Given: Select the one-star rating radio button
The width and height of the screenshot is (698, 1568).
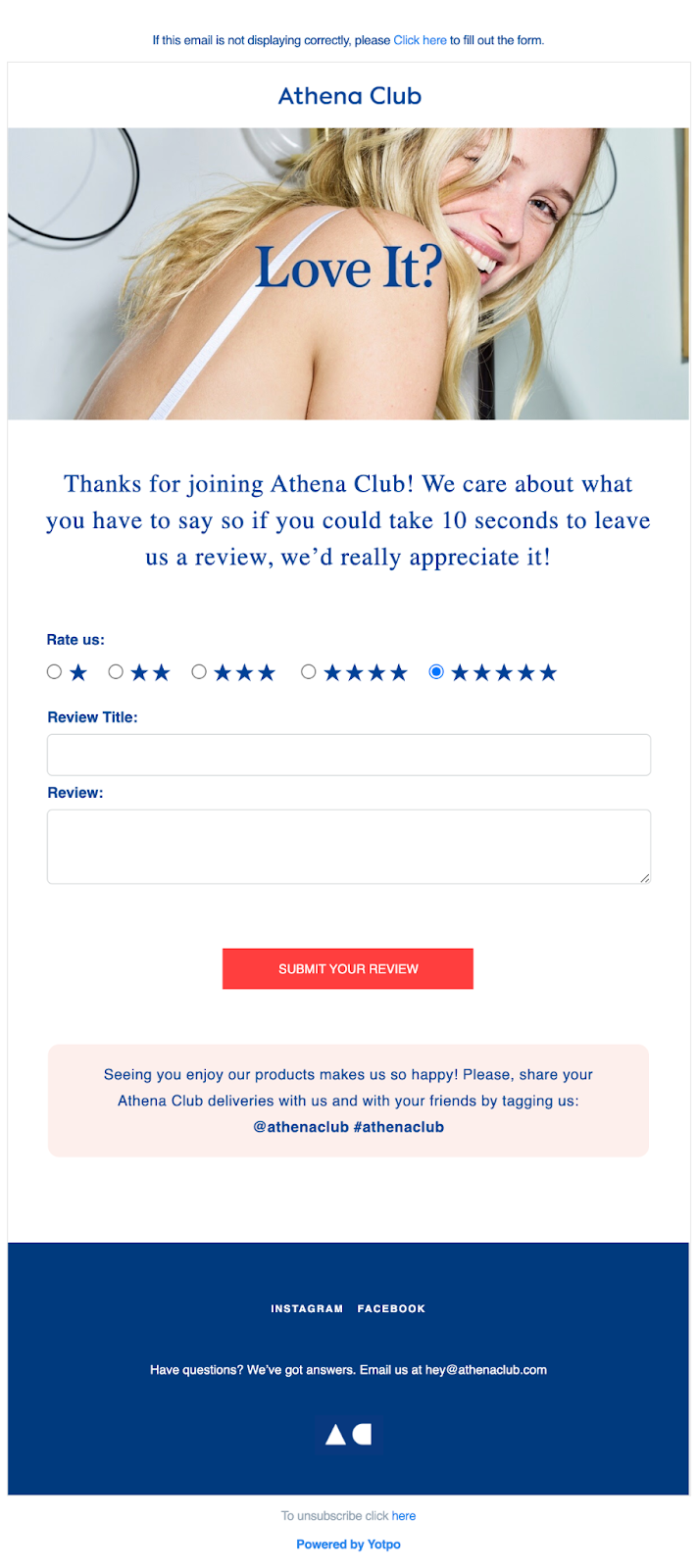Looking at the screenshot, I should tap(55, 672).
